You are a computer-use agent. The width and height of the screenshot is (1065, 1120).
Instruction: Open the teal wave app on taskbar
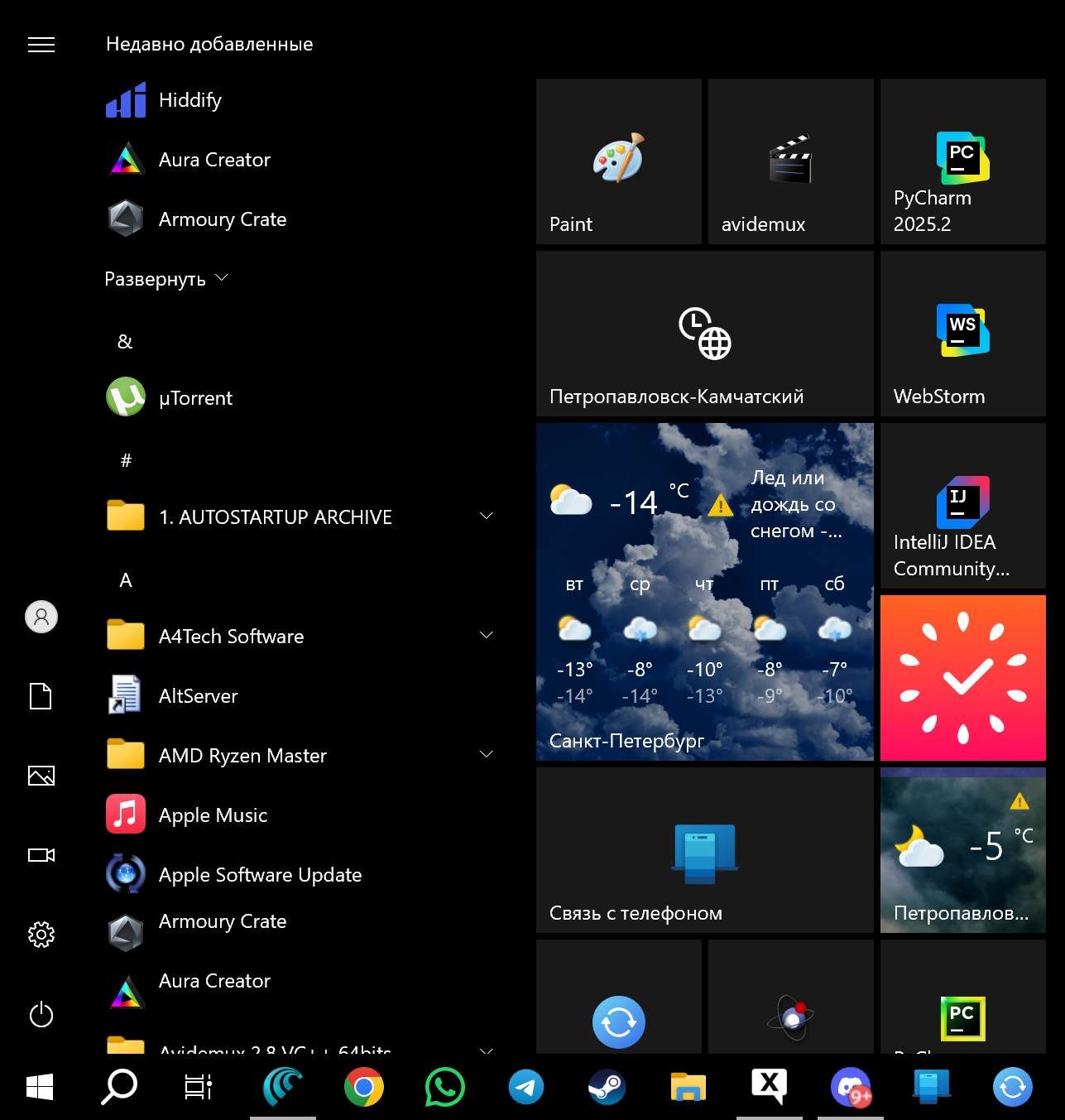coord(283,1087)
